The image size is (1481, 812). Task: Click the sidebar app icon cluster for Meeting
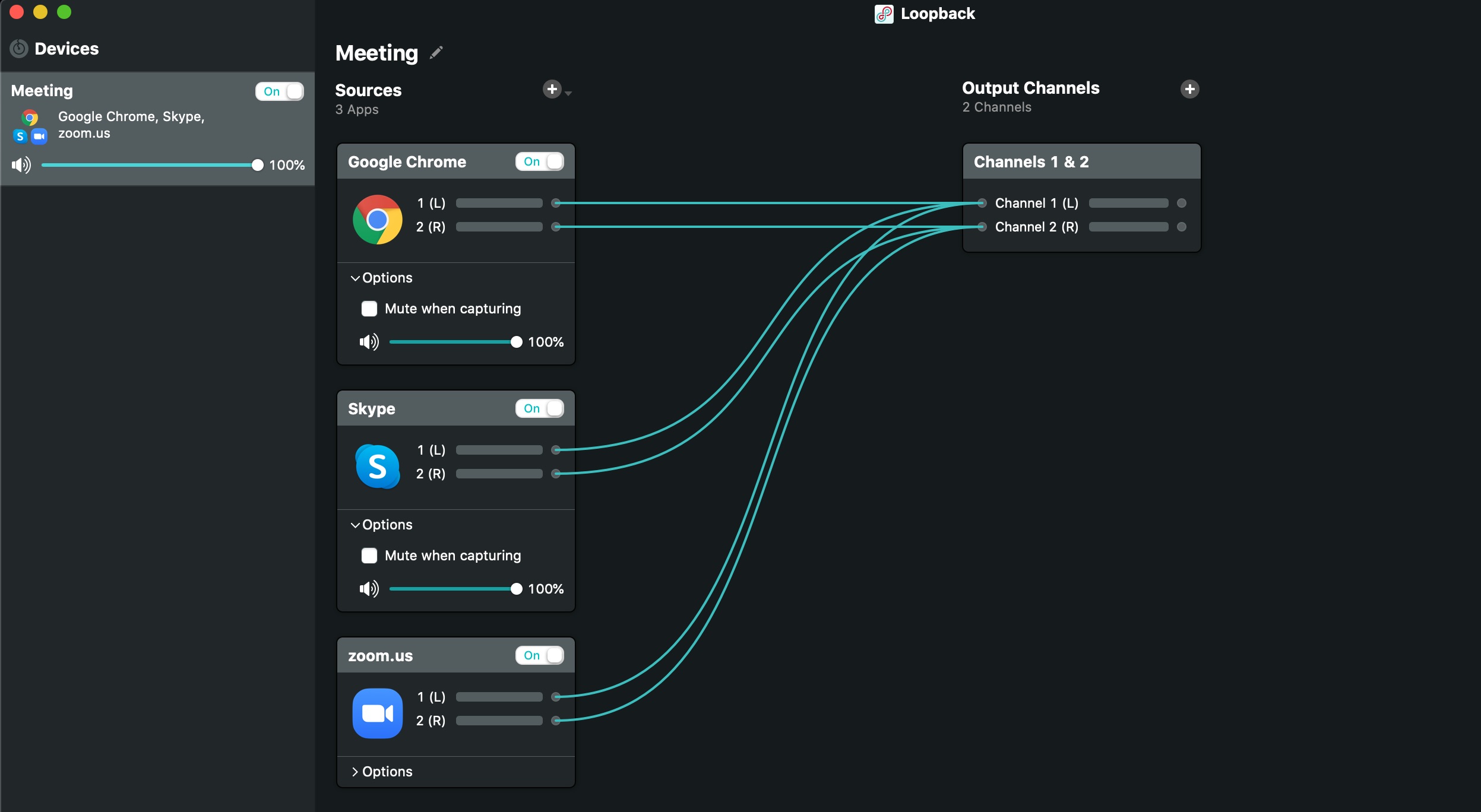[x=30, y=126]
